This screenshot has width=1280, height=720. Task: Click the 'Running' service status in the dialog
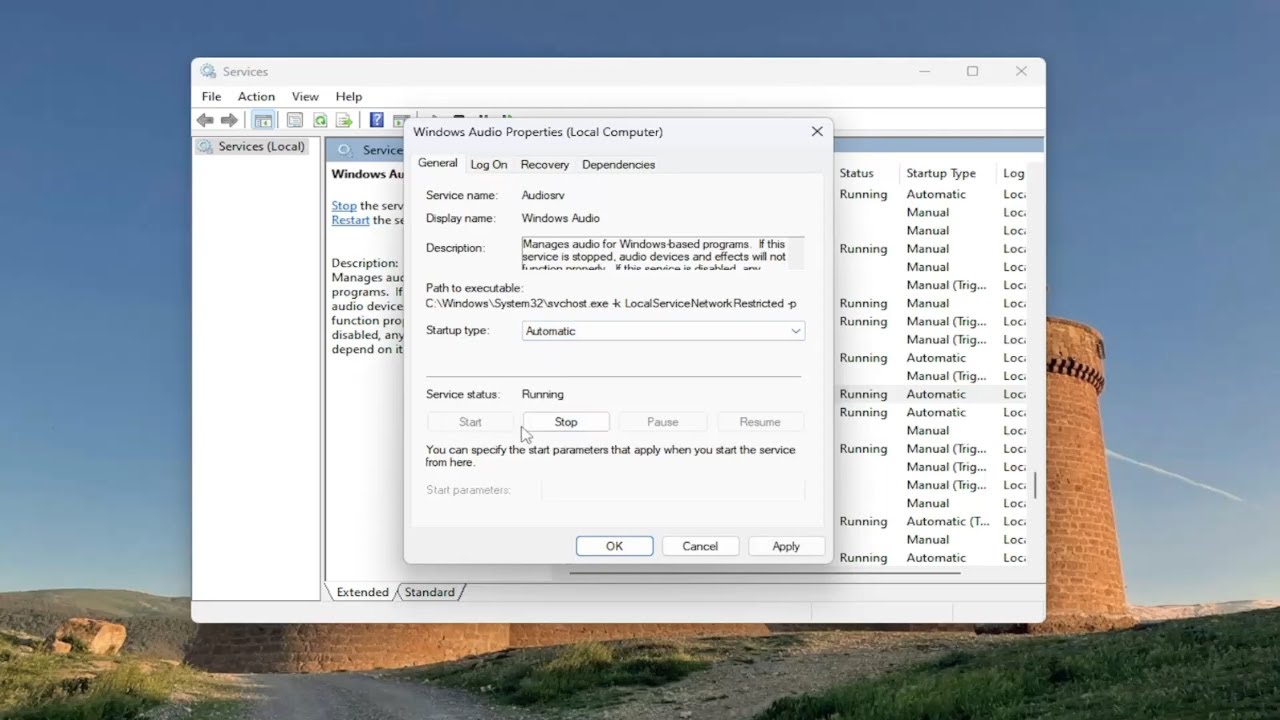click(543, 394)
